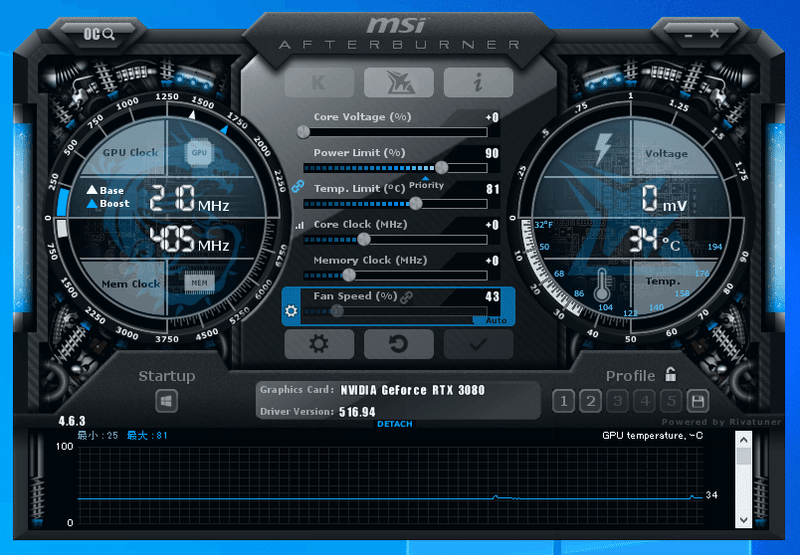
Task: Click the Priority marker under Power Limit
Action: [426, 184]
